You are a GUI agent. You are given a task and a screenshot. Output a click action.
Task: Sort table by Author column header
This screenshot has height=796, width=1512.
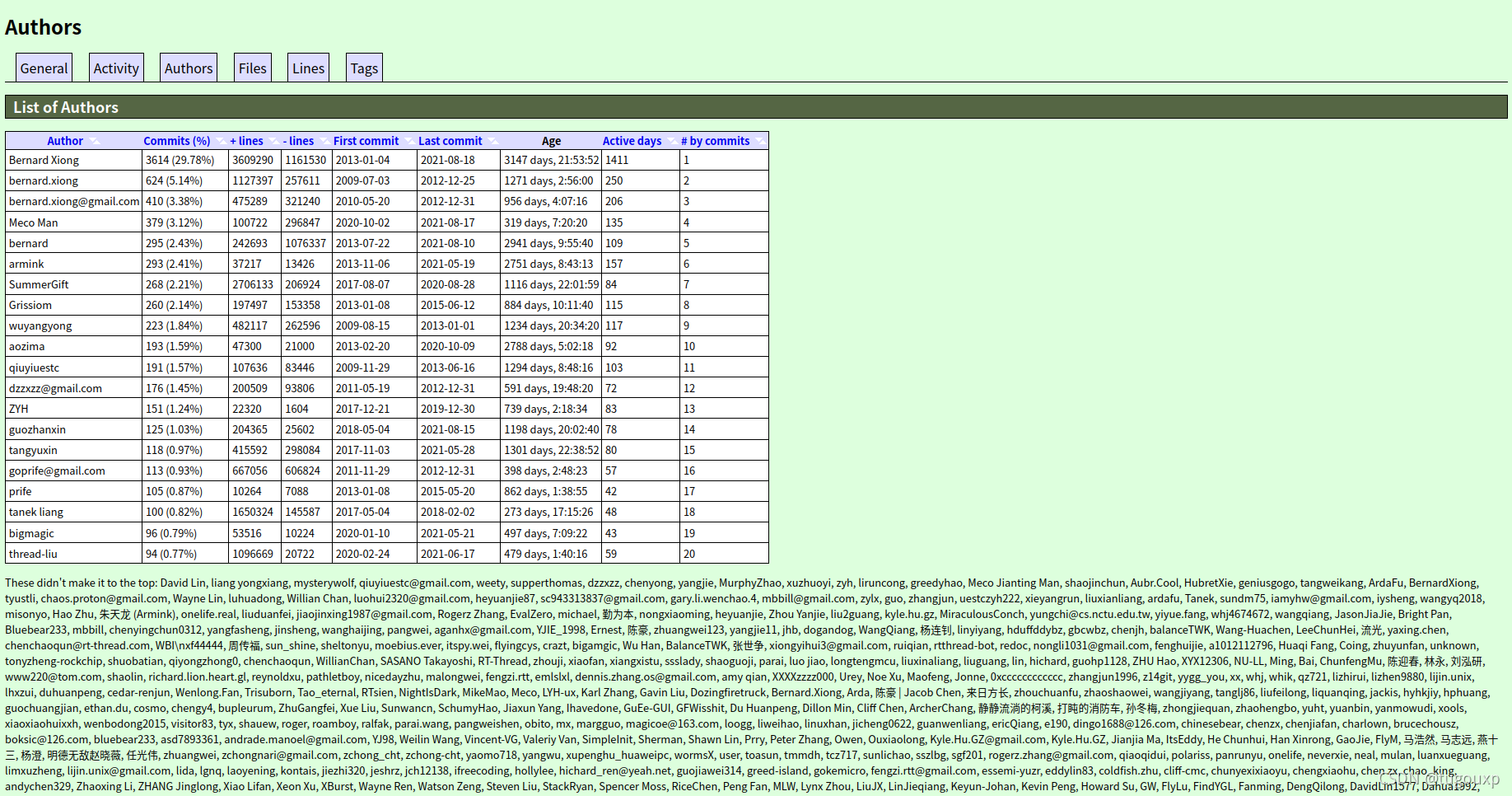click(65, 141)
